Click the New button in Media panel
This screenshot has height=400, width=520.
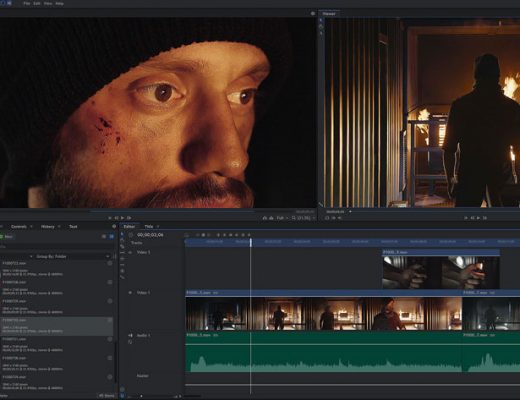[6, 236]
